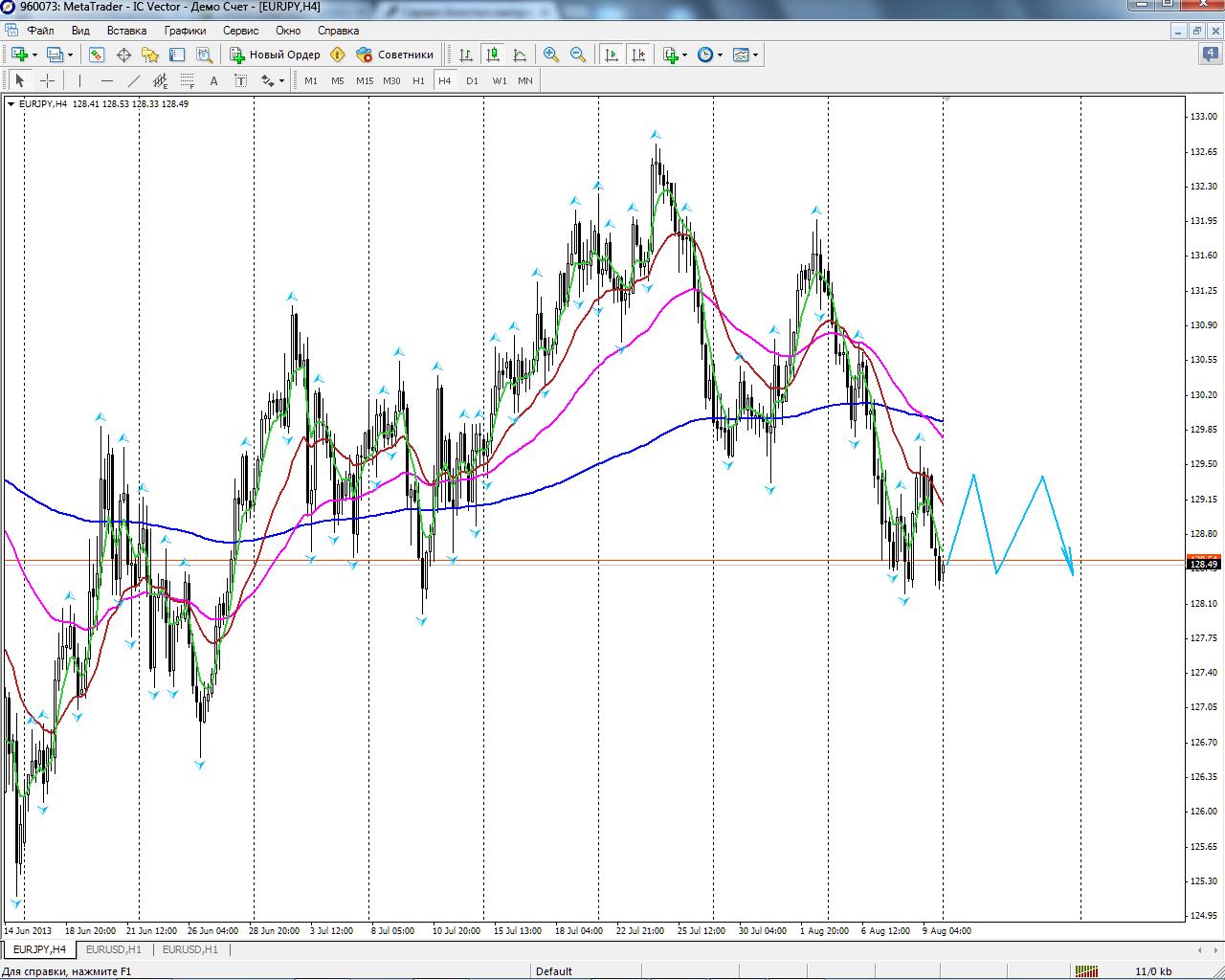Toggle chart auto scroll

[612, 55]
